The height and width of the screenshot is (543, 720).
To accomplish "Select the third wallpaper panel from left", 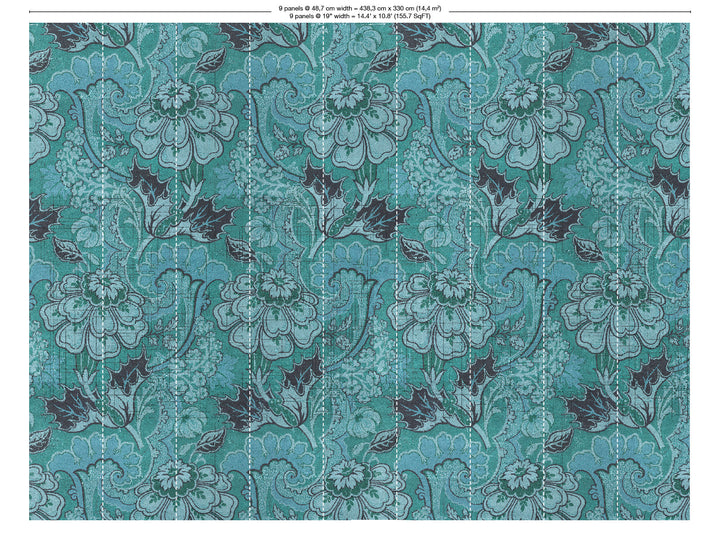I will 212,270.
